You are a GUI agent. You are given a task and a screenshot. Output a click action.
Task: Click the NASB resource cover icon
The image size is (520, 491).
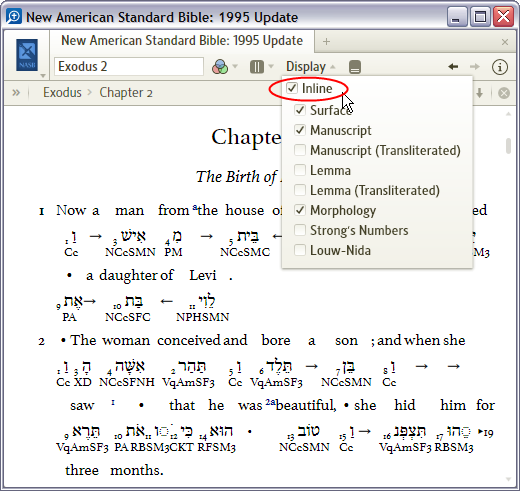(x=27, y=55)
